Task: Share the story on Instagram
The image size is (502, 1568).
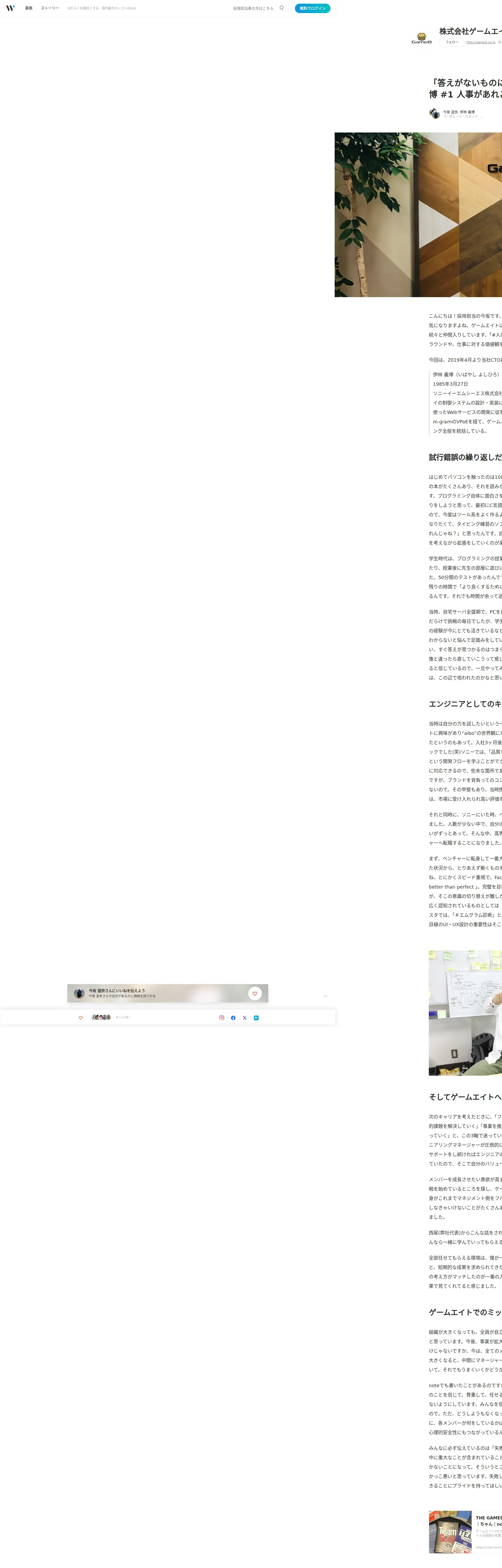Action: coord(222,1018)
